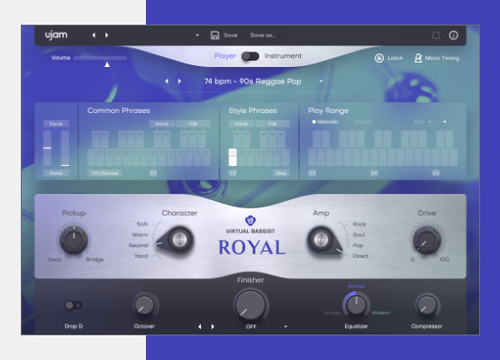Screen dimensions: 500x360
Task: Click the Compressor knob
Action: (427, 305)
